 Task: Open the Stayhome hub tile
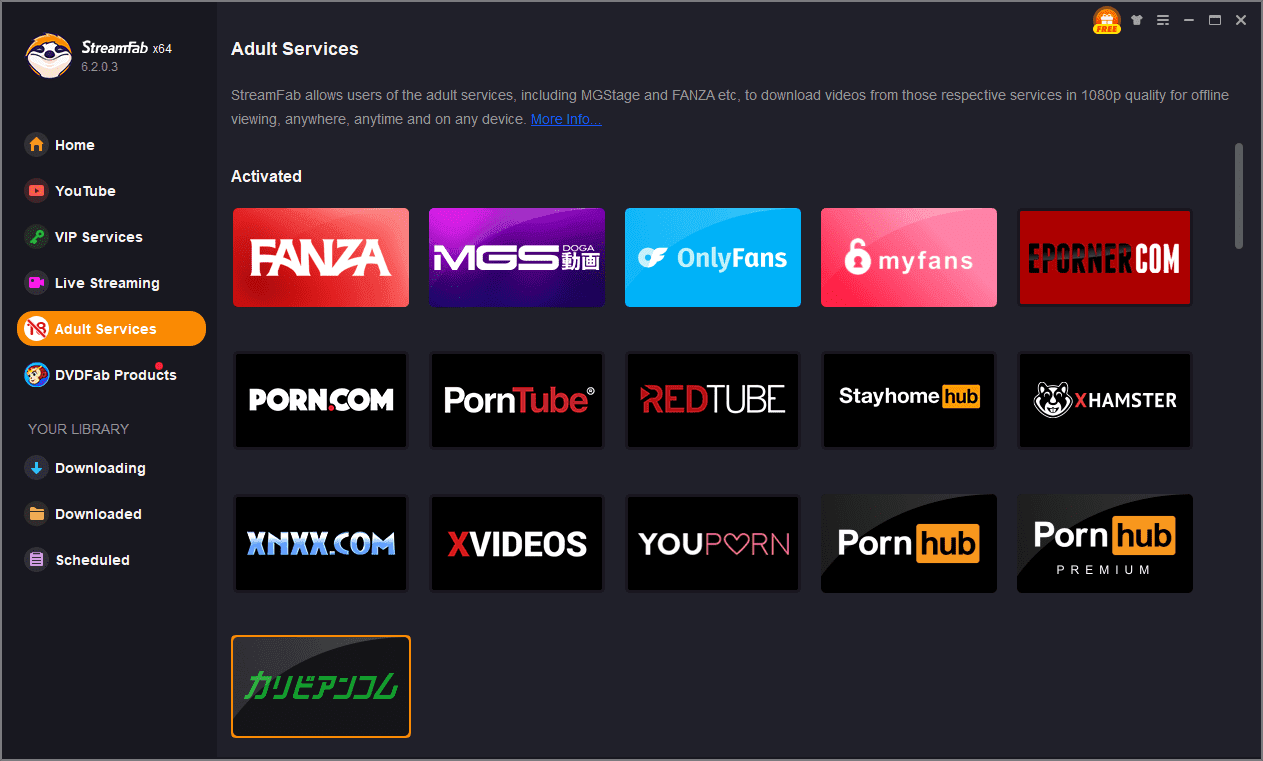click(x=909, y=400)
